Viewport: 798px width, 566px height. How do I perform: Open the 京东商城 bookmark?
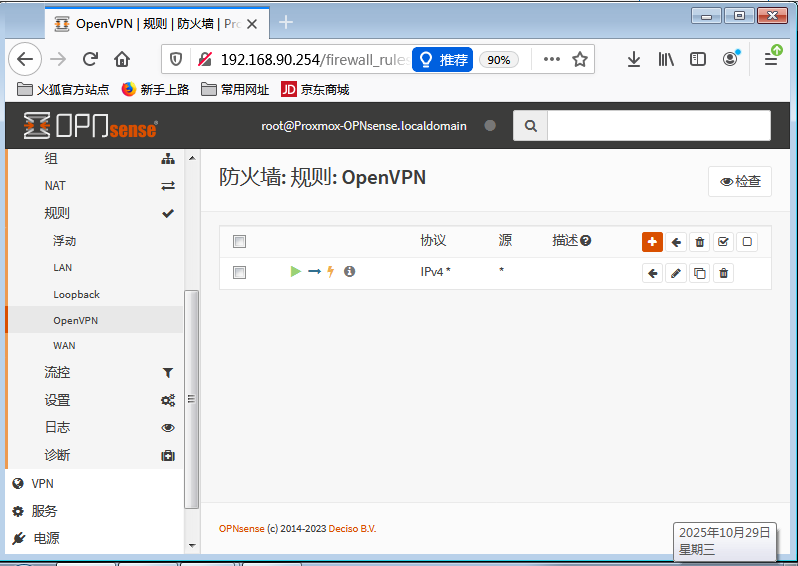click(x=315, y=89)
